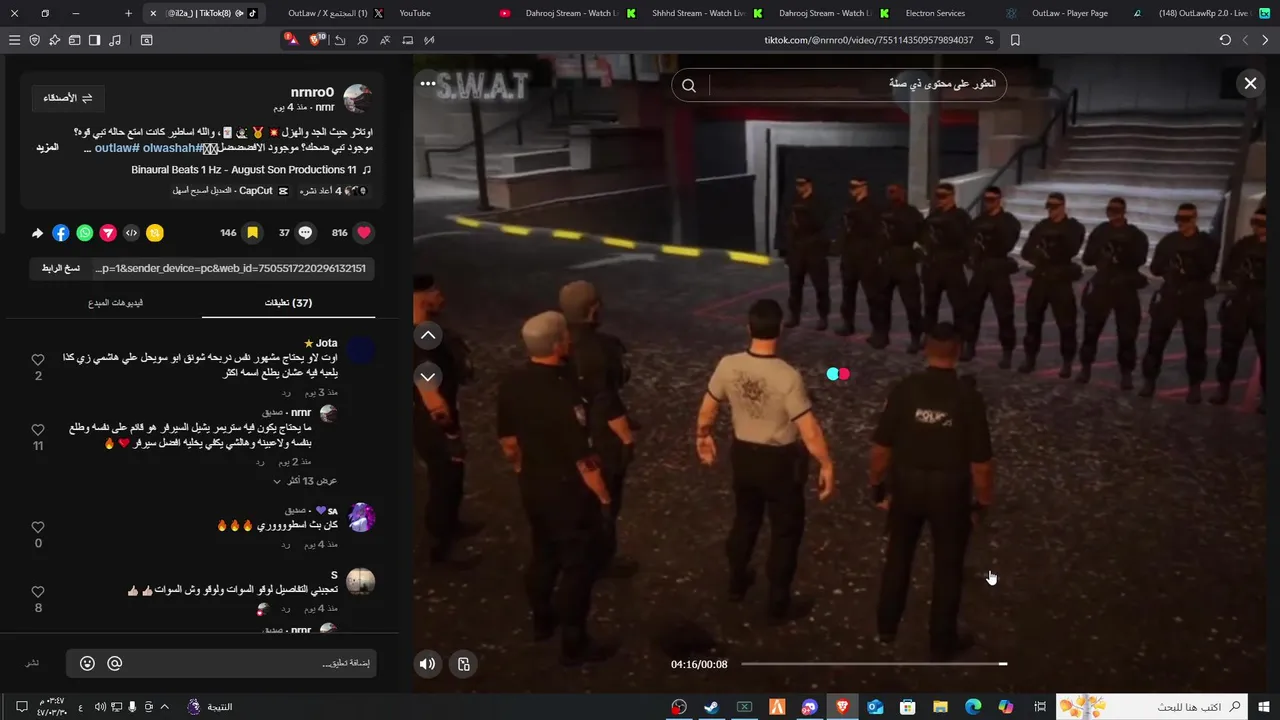Open the three-dots menu on the video
1280x720 pixels.
[x=428, y=84]
